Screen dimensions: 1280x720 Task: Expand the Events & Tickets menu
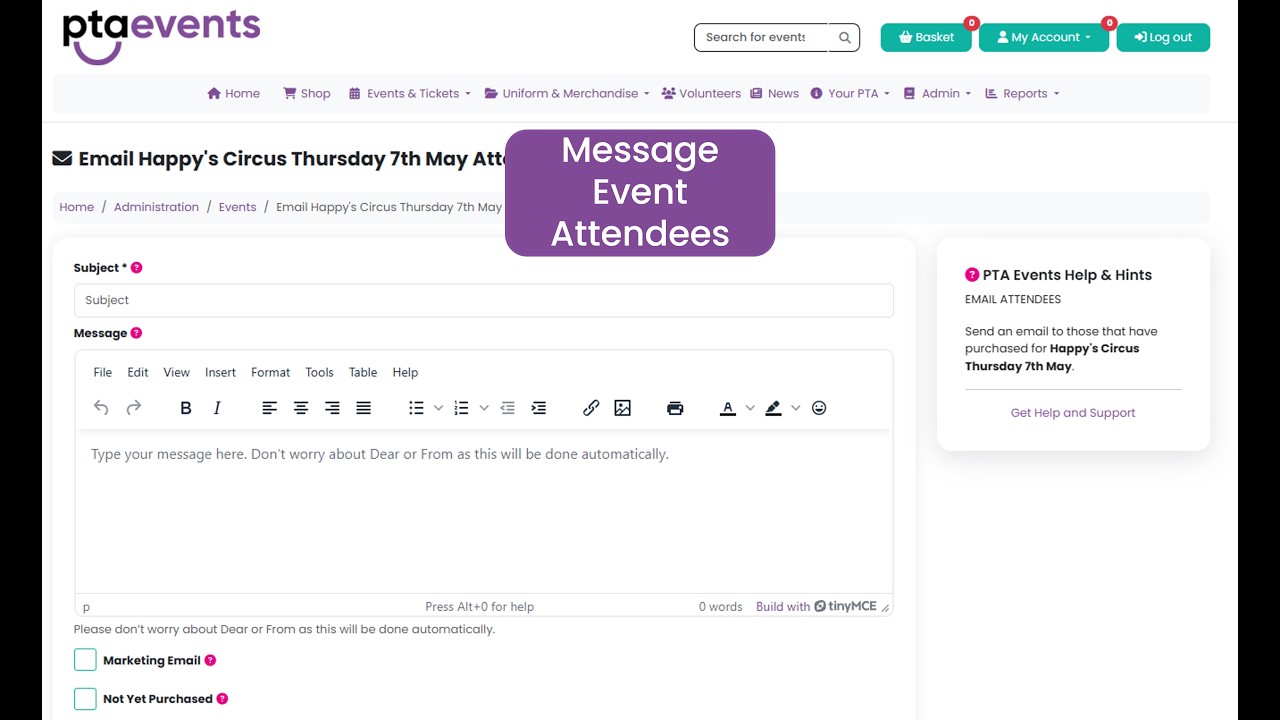click(x=409, y=93)
